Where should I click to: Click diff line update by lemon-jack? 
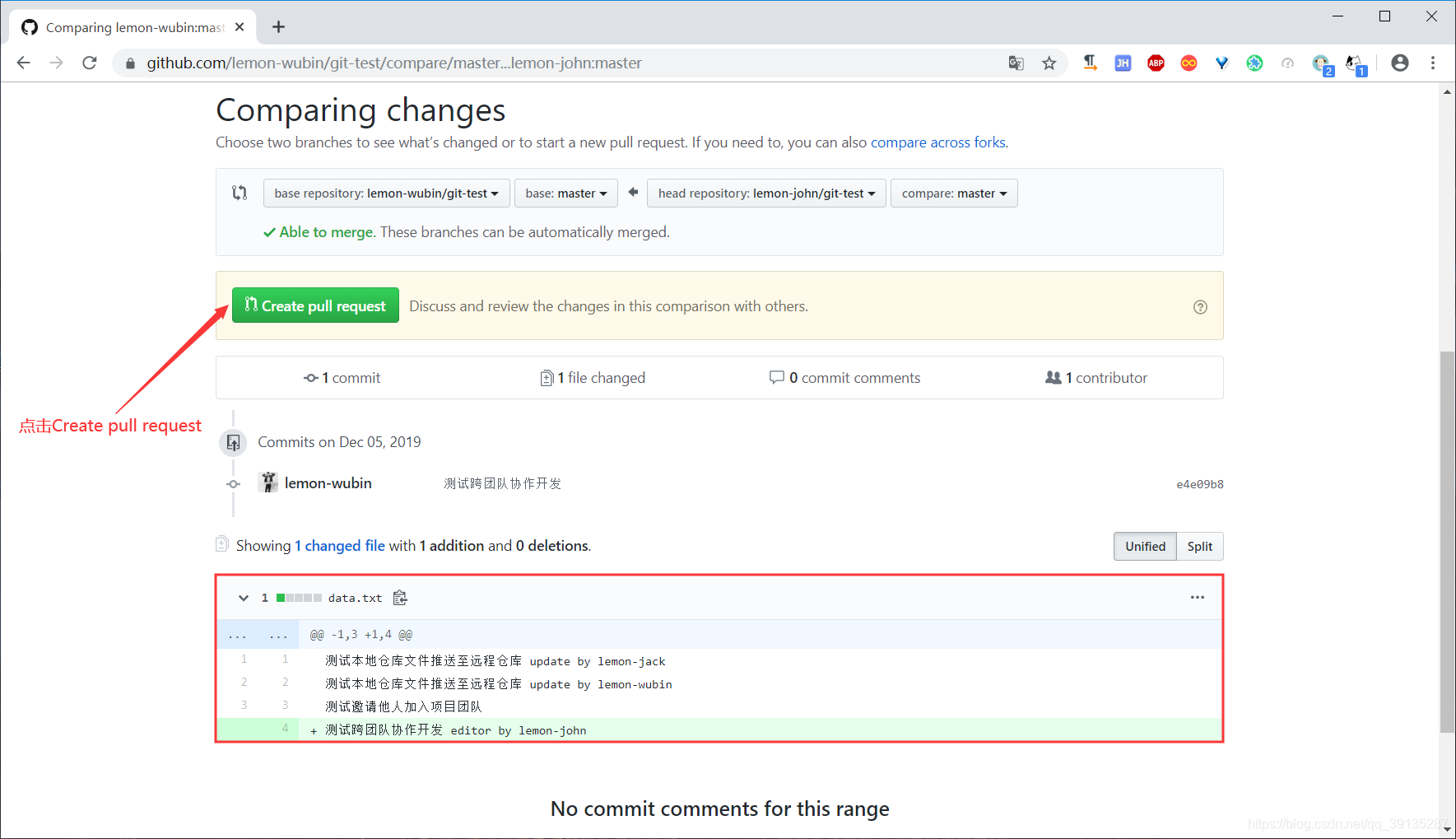[x=495, y=661]
